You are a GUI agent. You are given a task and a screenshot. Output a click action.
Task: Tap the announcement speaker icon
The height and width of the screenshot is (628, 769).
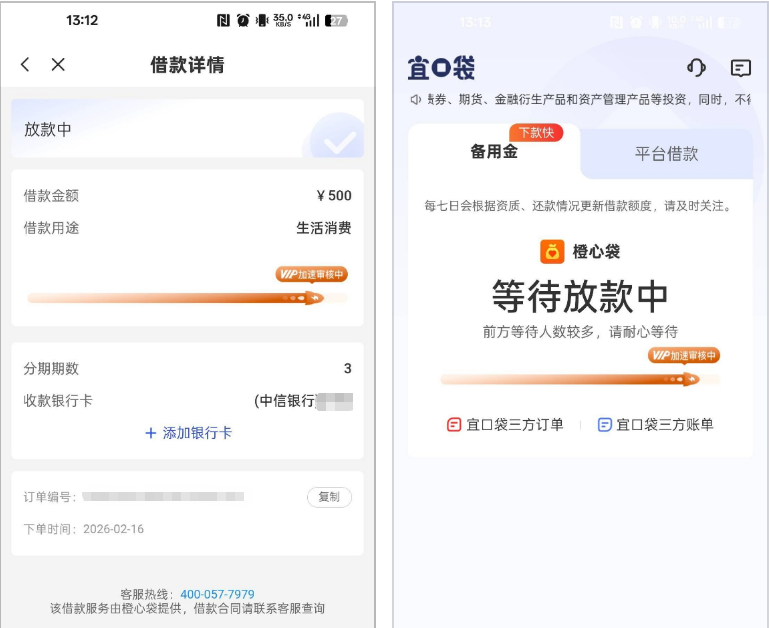(x=415, y=100)
